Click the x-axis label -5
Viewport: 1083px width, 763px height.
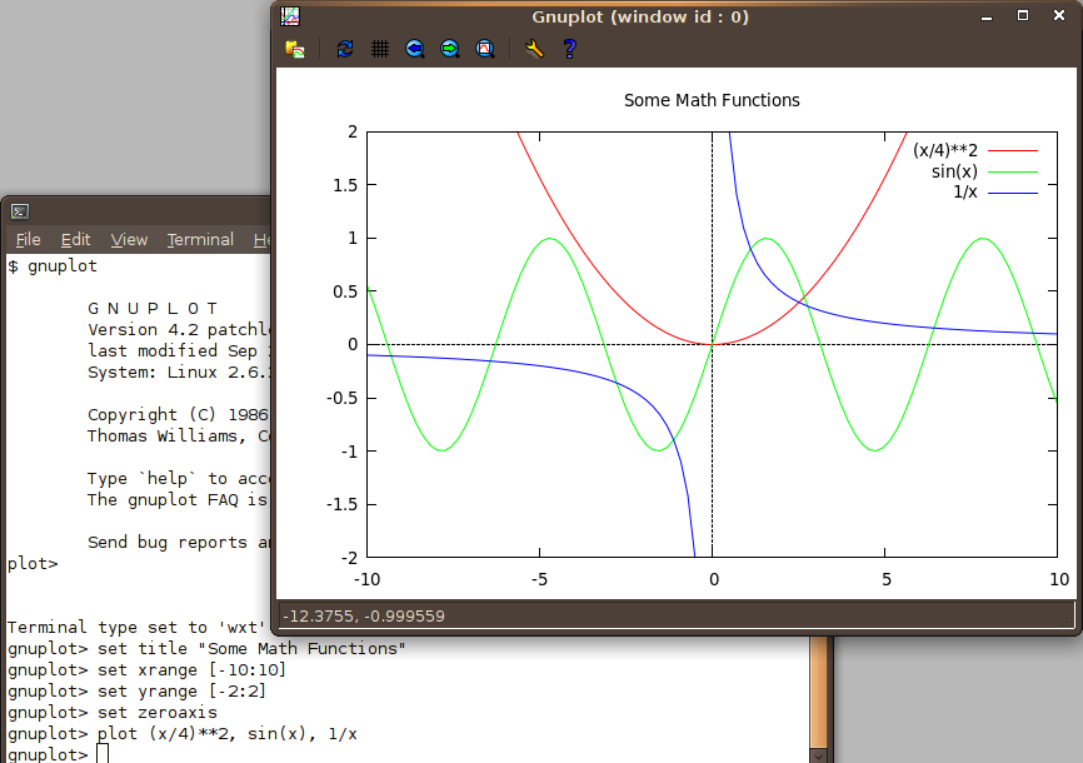pos(539,579)
